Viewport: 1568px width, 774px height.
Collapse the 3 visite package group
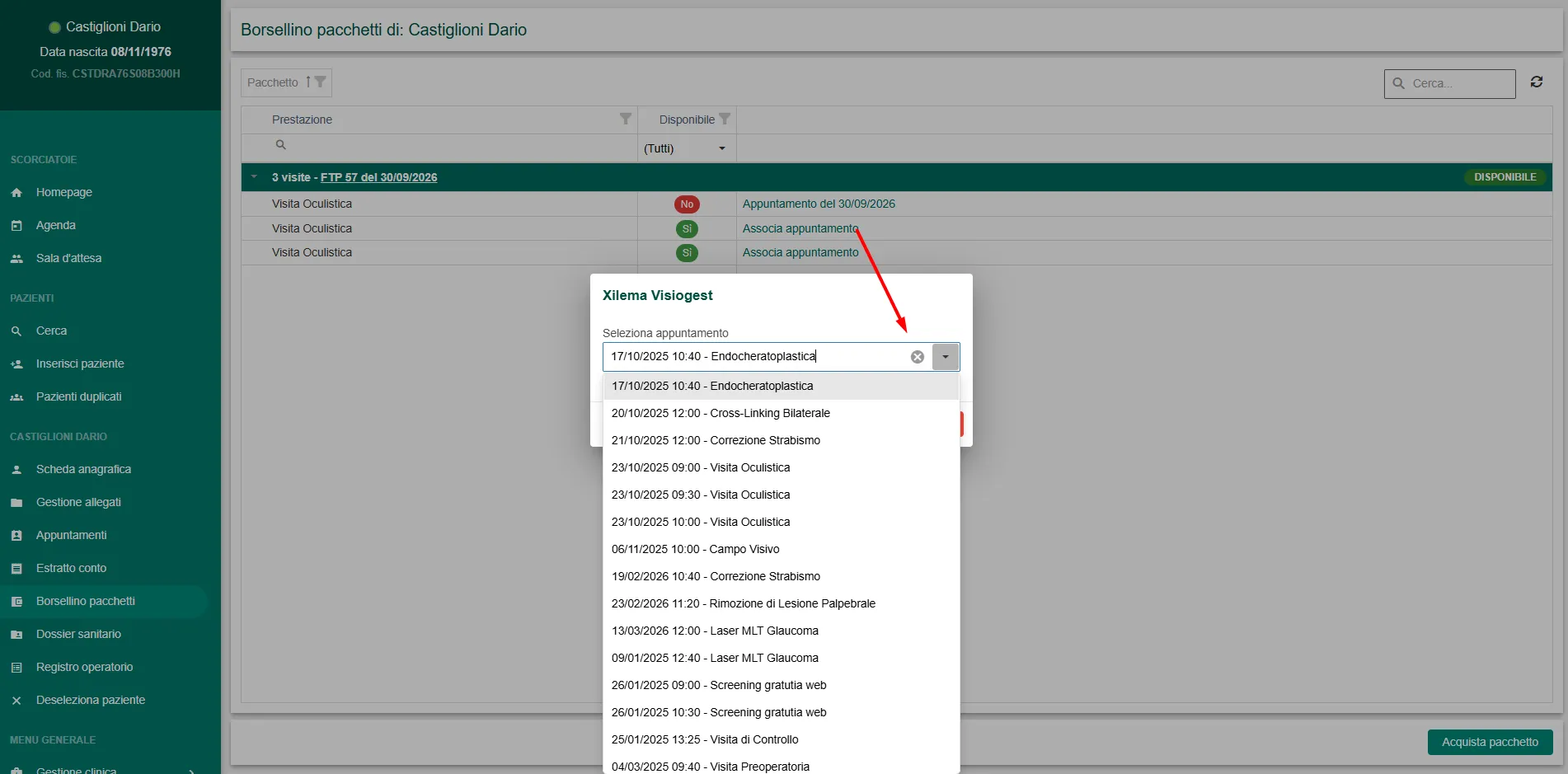[x=254, y=177]
